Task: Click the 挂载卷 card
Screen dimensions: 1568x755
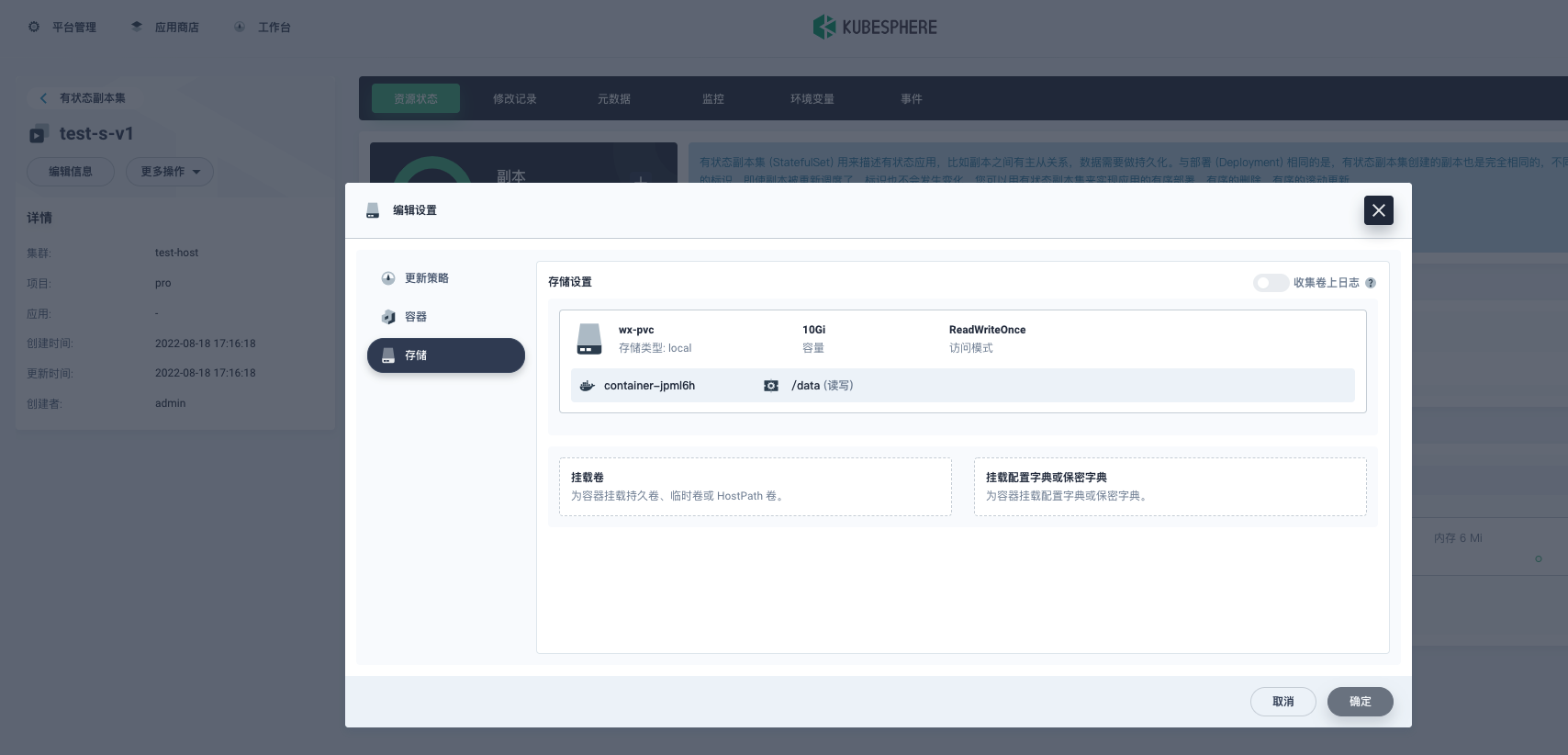Action: pyautogui.click(x=756, y=487)
